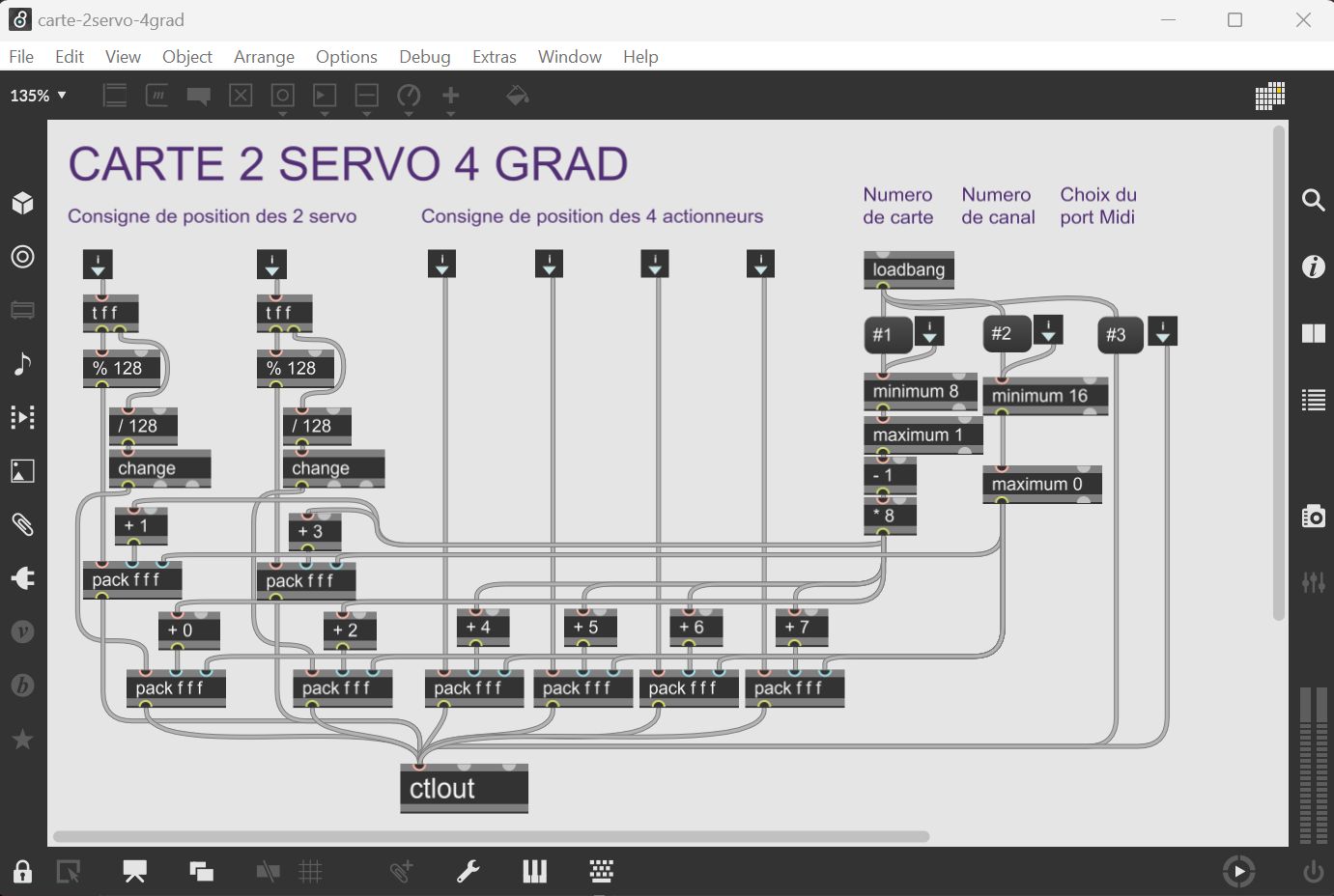
Task: Open the Vizzie modules icon
Action: 22,631
